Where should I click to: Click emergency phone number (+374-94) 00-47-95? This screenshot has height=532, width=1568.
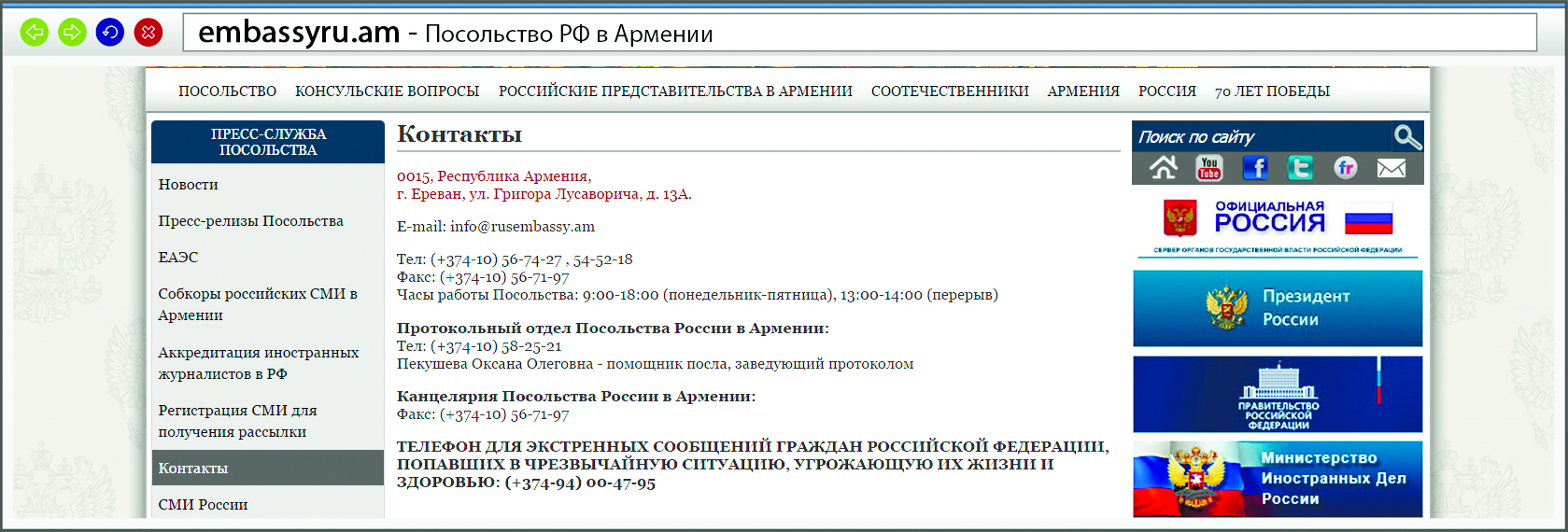point(580,483)
